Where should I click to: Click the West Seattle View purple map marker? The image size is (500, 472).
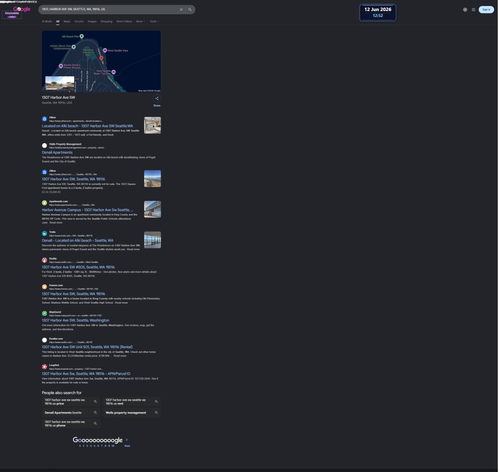click(x=105, y=50)
